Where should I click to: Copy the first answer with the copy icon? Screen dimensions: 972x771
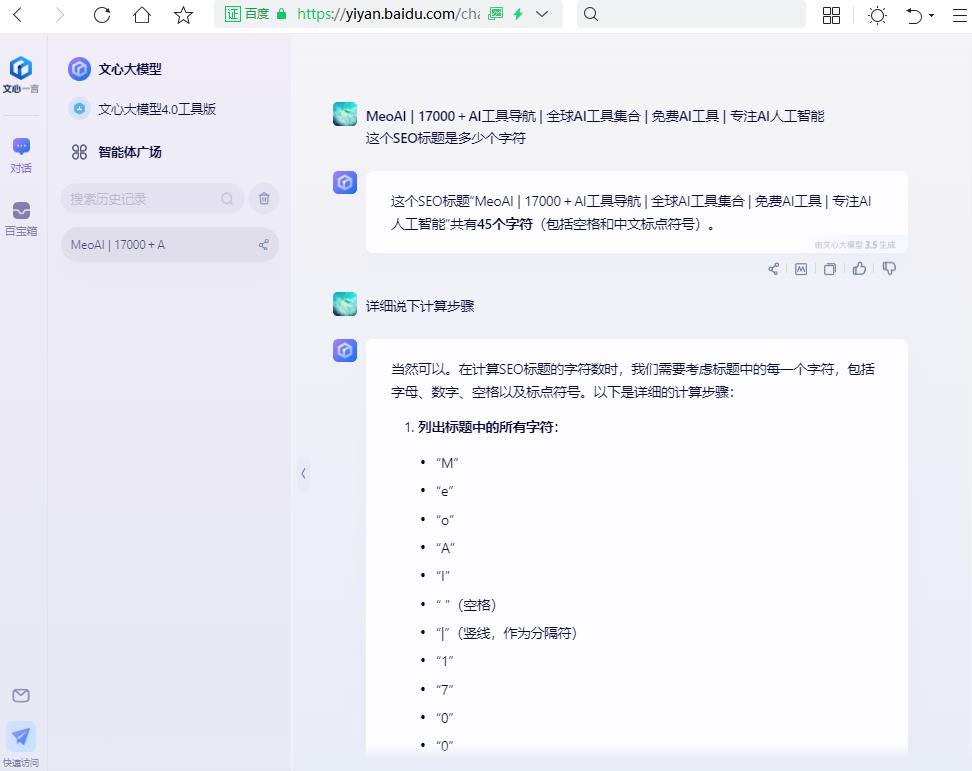pos(829,268)
